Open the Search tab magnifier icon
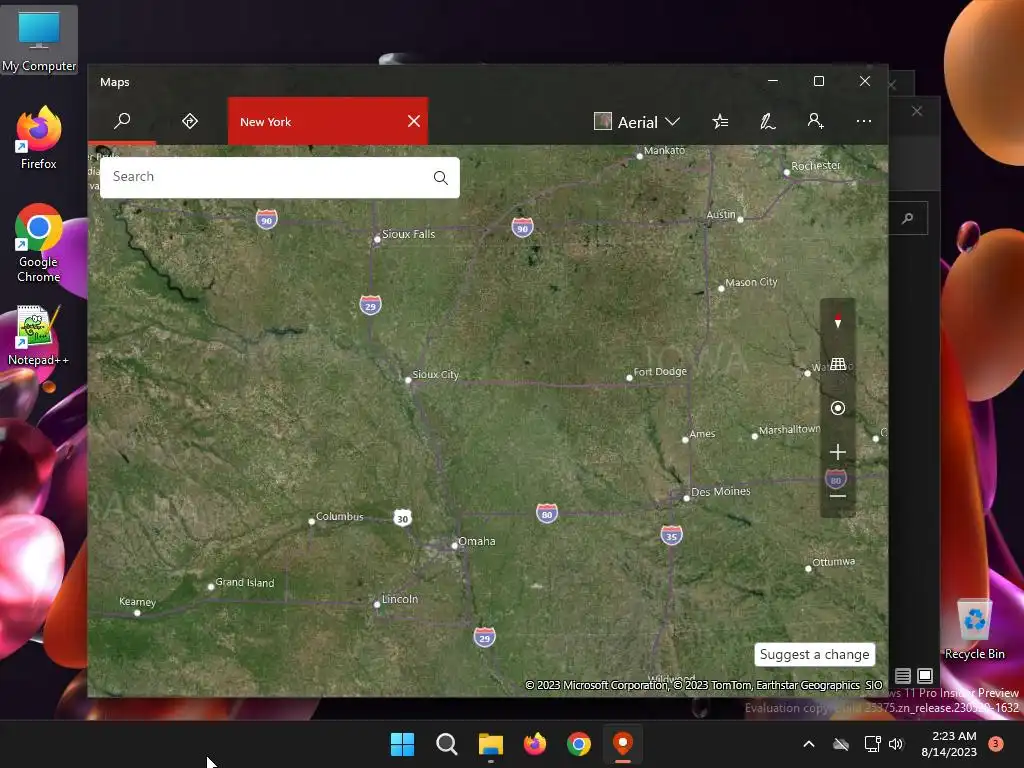 pyautogui.click(x=122, y=121)
